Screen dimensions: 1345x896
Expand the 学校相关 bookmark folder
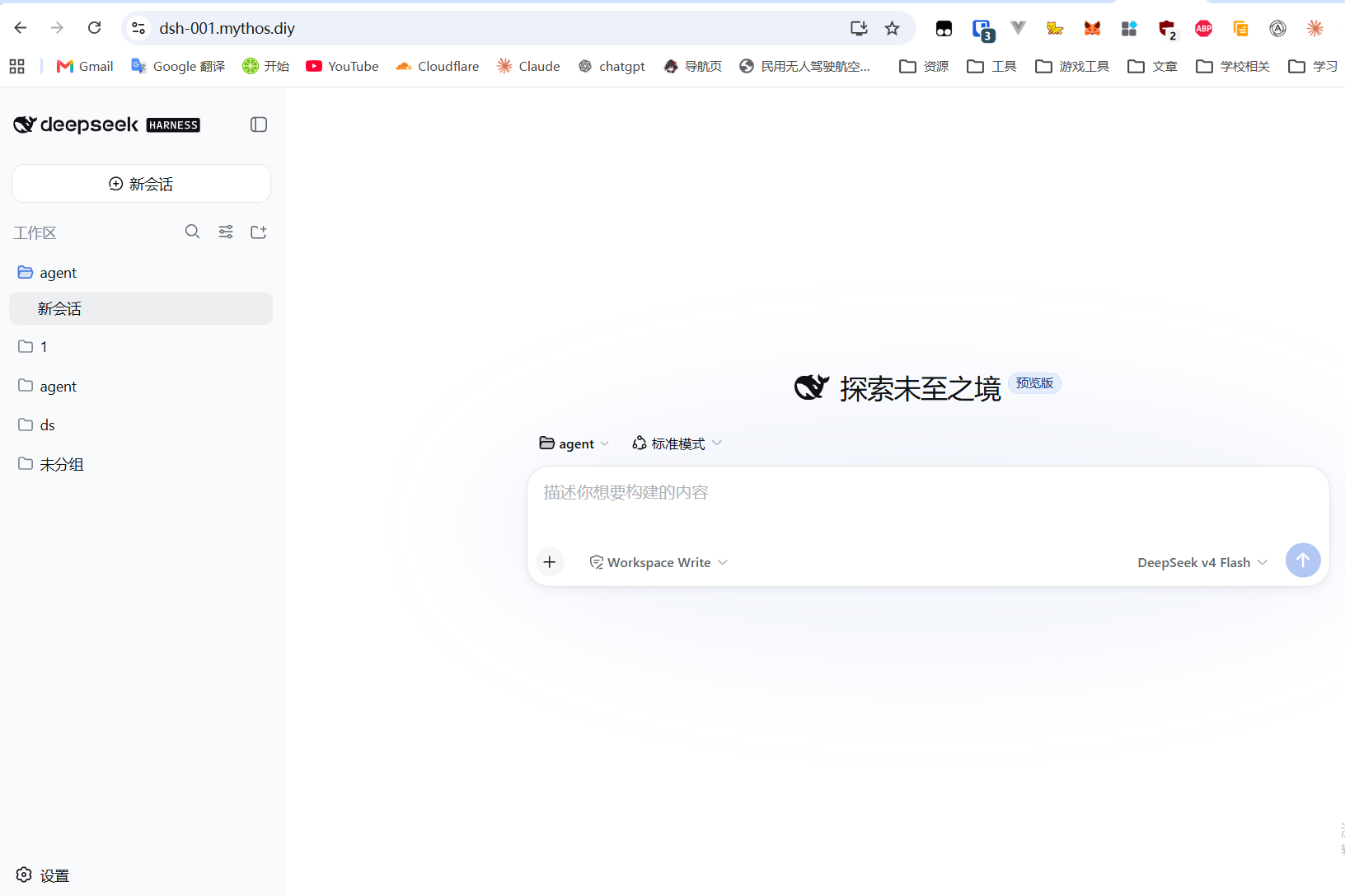(1233, 66)
